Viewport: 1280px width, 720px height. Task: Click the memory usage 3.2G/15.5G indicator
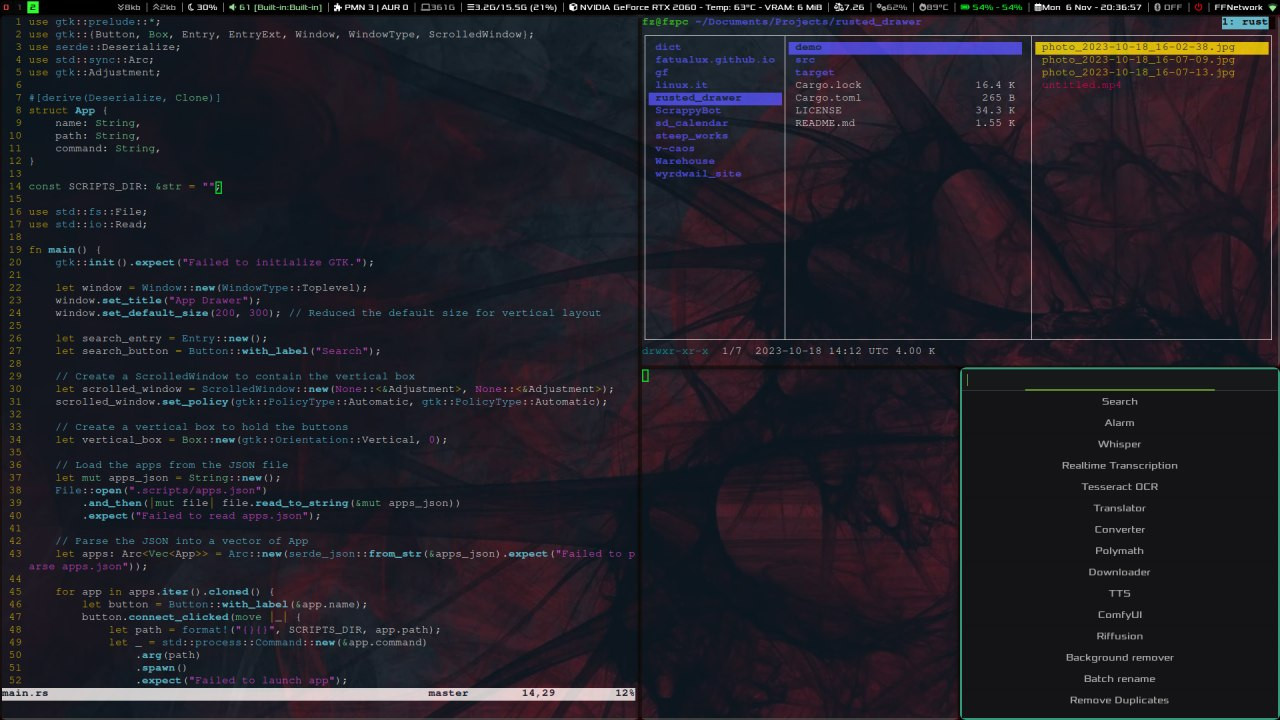point(512,7)
